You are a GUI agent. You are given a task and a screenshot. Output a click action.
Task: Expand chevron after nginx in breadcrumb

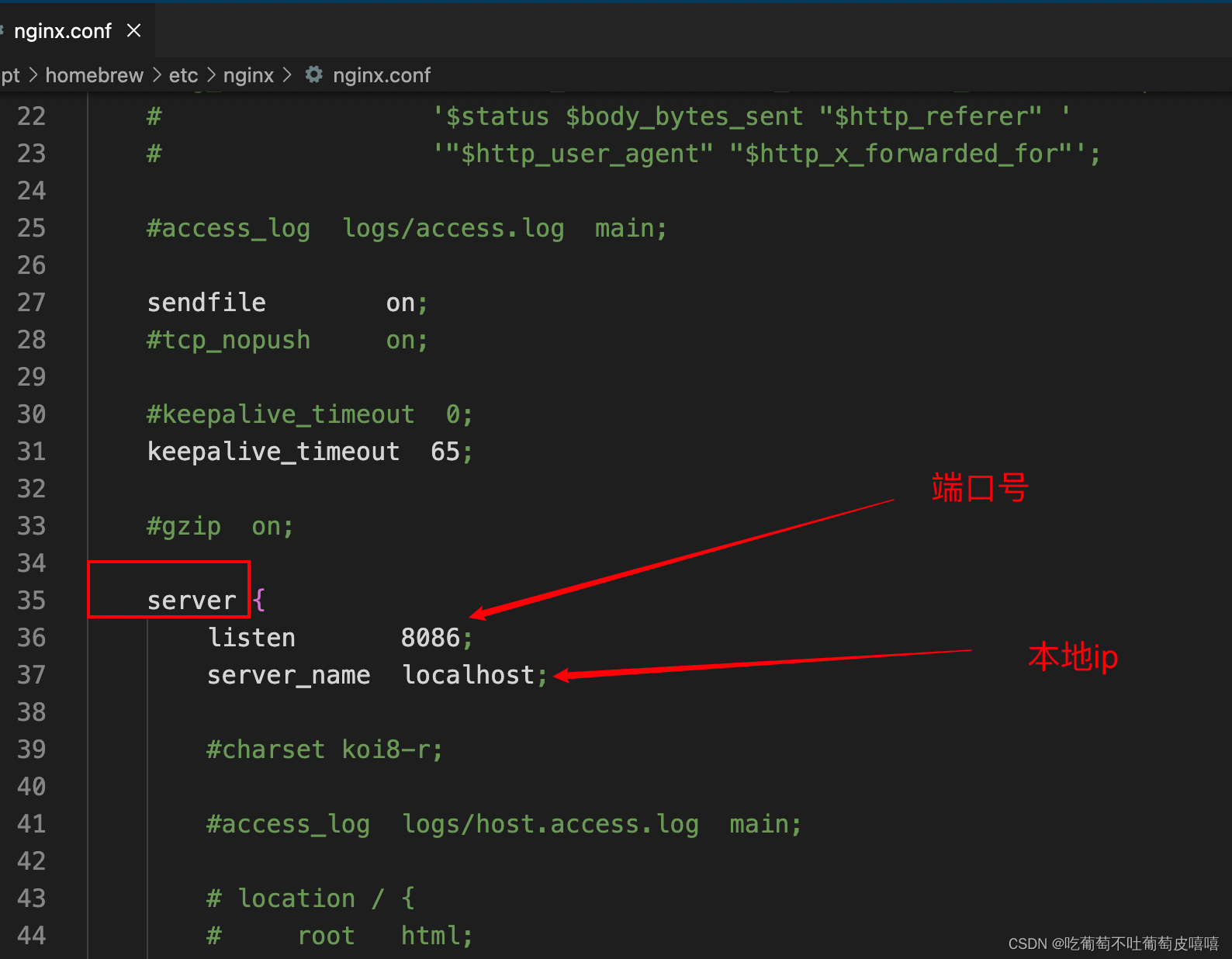click(x=287, y=75)
